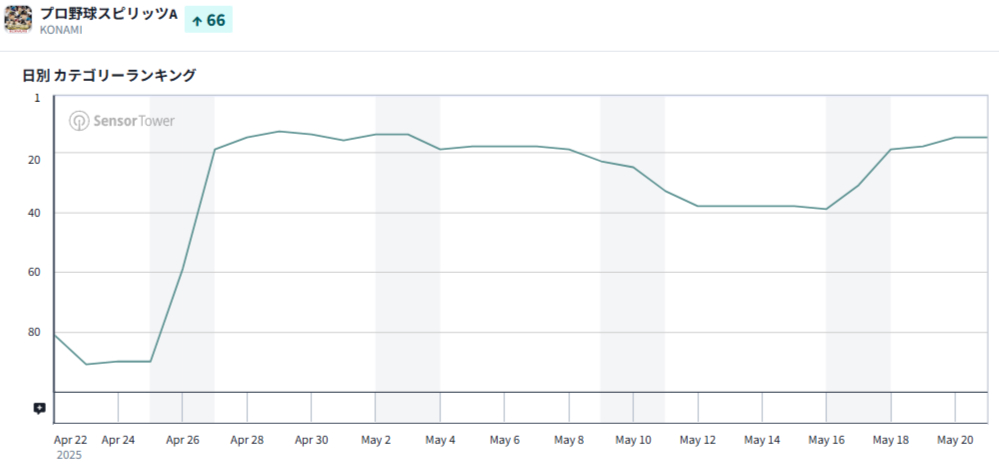
Task: Click the May 10 date label
Action: [x=633, y=440]
